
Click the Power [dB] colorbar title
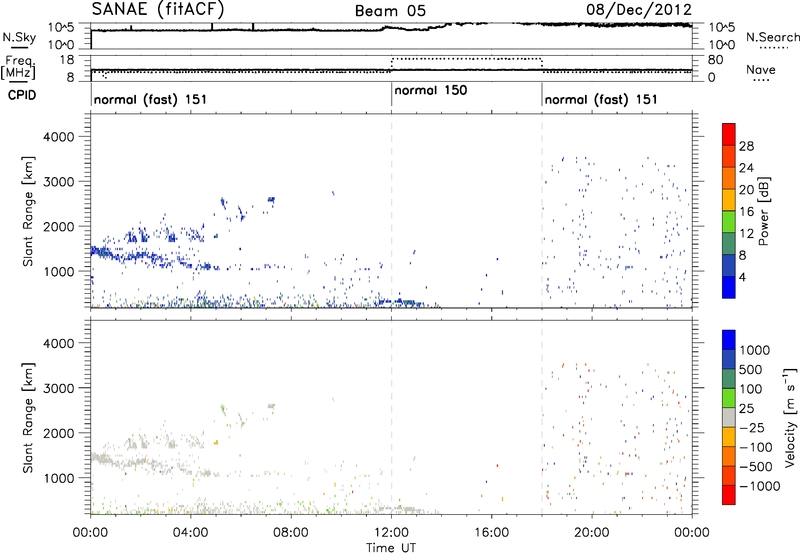click(764, 211)
